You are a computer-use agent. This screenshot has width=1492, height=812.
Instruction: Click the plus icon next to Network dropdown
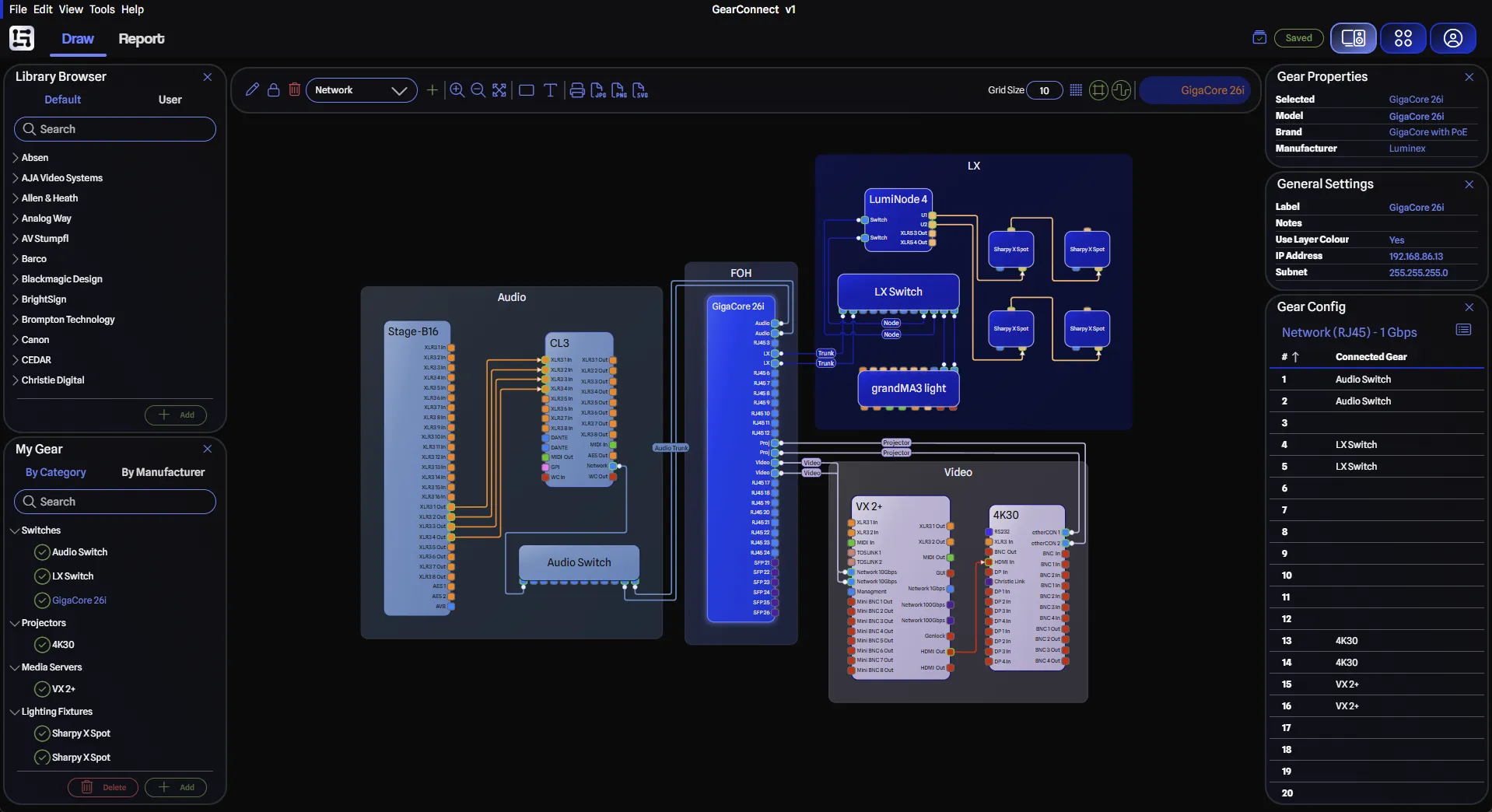[433, 90]
